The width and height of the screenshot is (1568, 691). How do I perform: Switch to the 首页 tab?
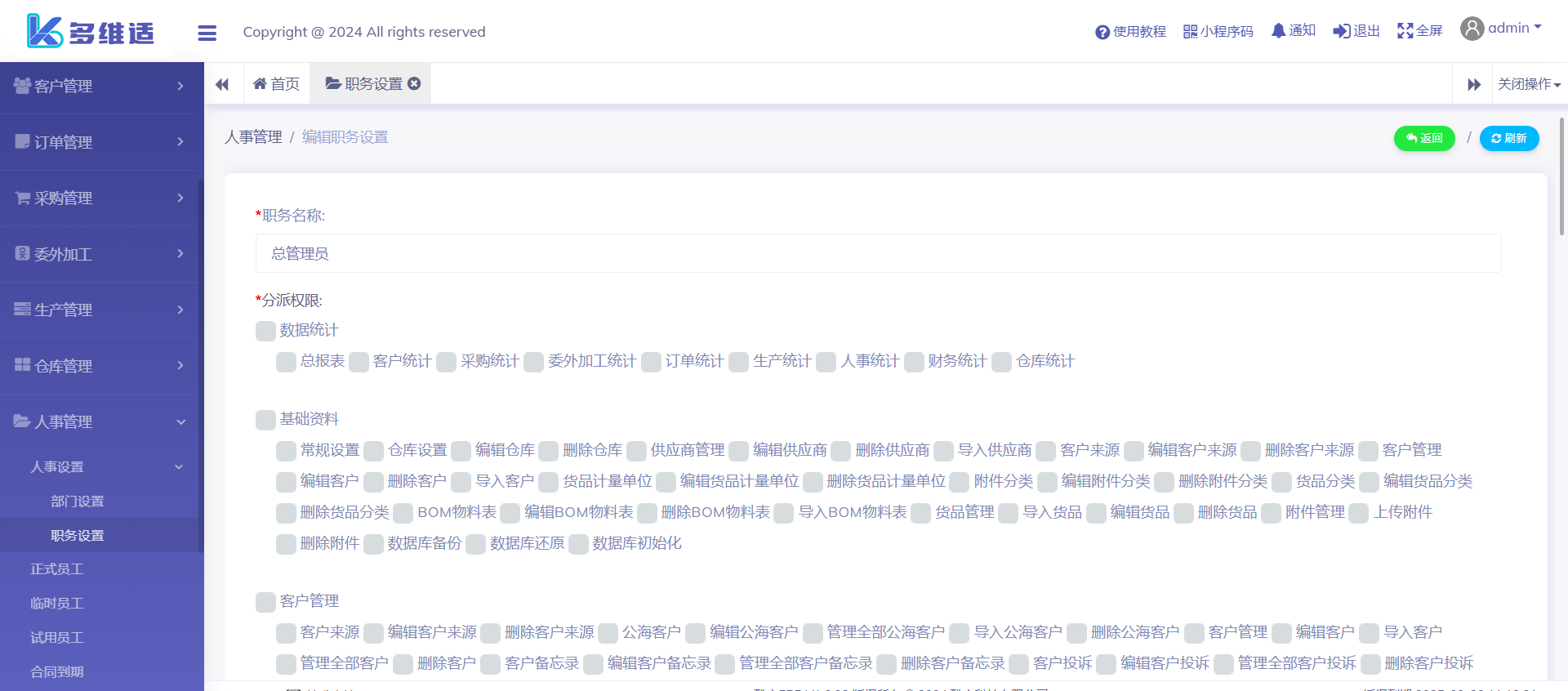coord(276,84)
